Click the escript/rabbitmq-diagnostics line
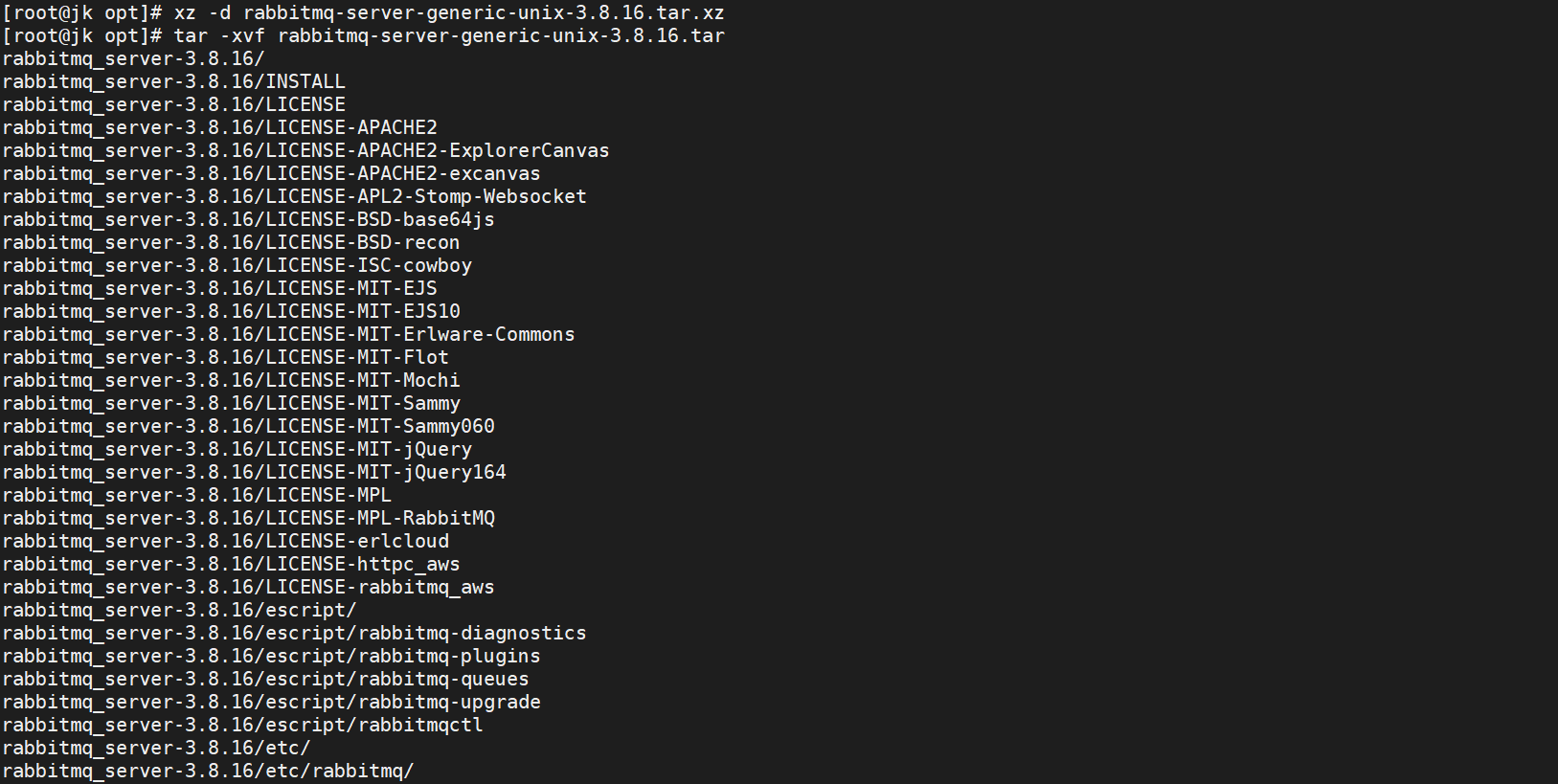1558x784 pixels. pyautogui.click(x=294, y=634)
